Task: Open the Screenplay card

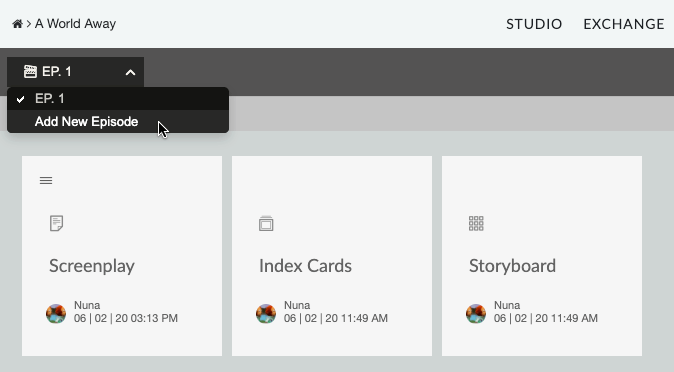Action: coord(122,256)
